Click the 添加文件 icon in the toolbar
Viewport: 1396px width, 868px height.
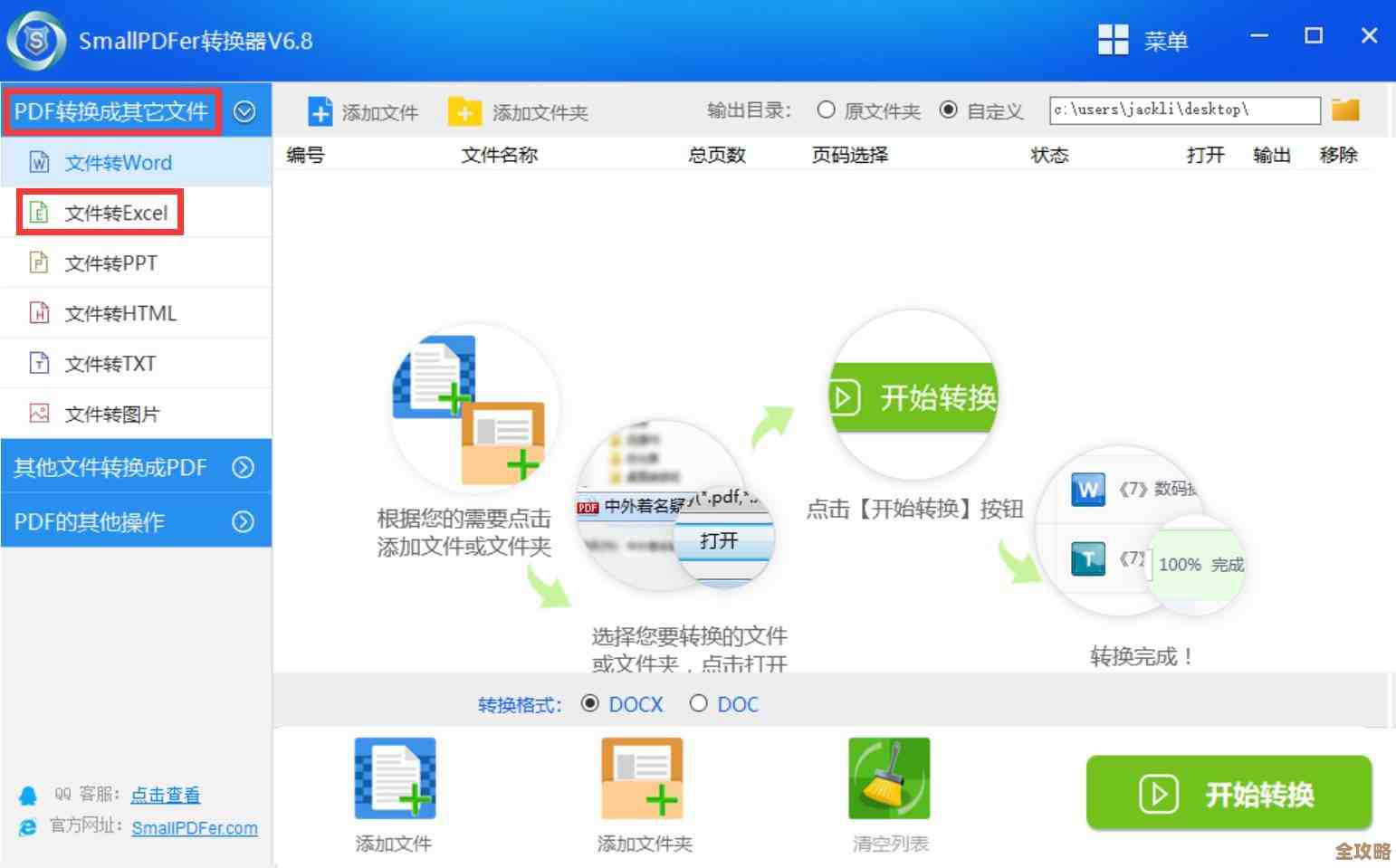tap(361, 110)
